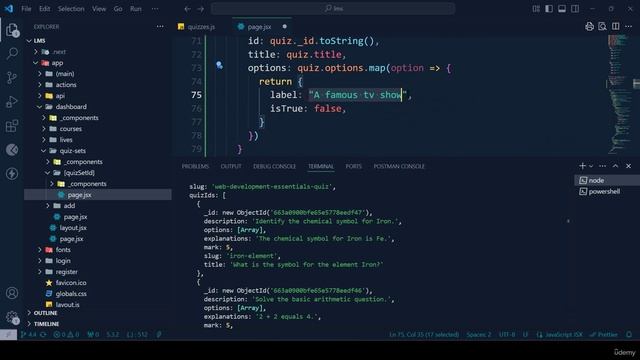Open editor More Actions ellipsis
640x360 pixels.
[629, 27]
